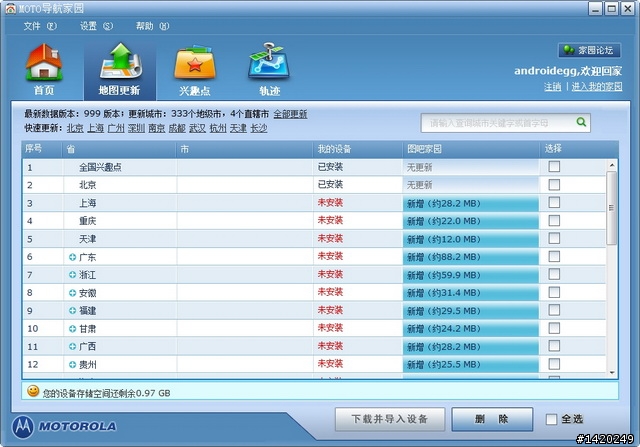Viewport: 640px width, 447px height.
Task: Click the 序号 column header
Action: point(42,149)
